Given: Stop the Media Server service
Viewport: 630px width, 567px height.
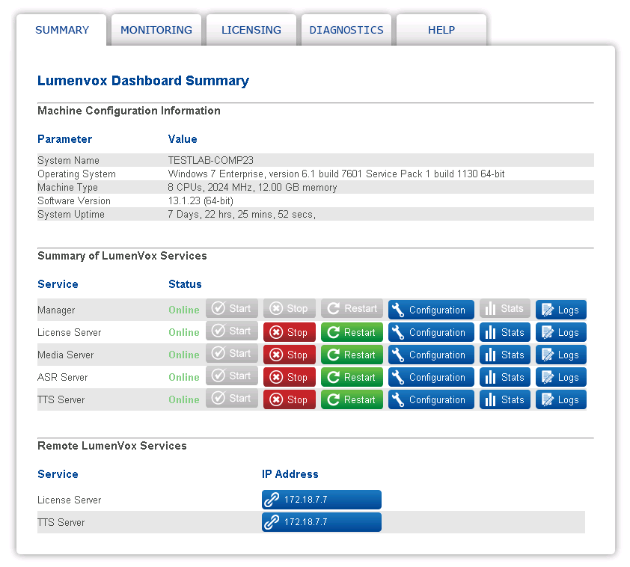Looking at the screenshot, I should (289, 355).
